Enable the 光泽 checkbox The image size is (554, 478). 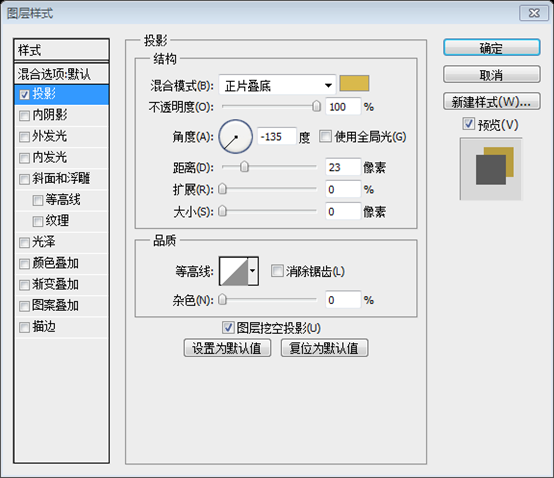(x=24, y=243)
